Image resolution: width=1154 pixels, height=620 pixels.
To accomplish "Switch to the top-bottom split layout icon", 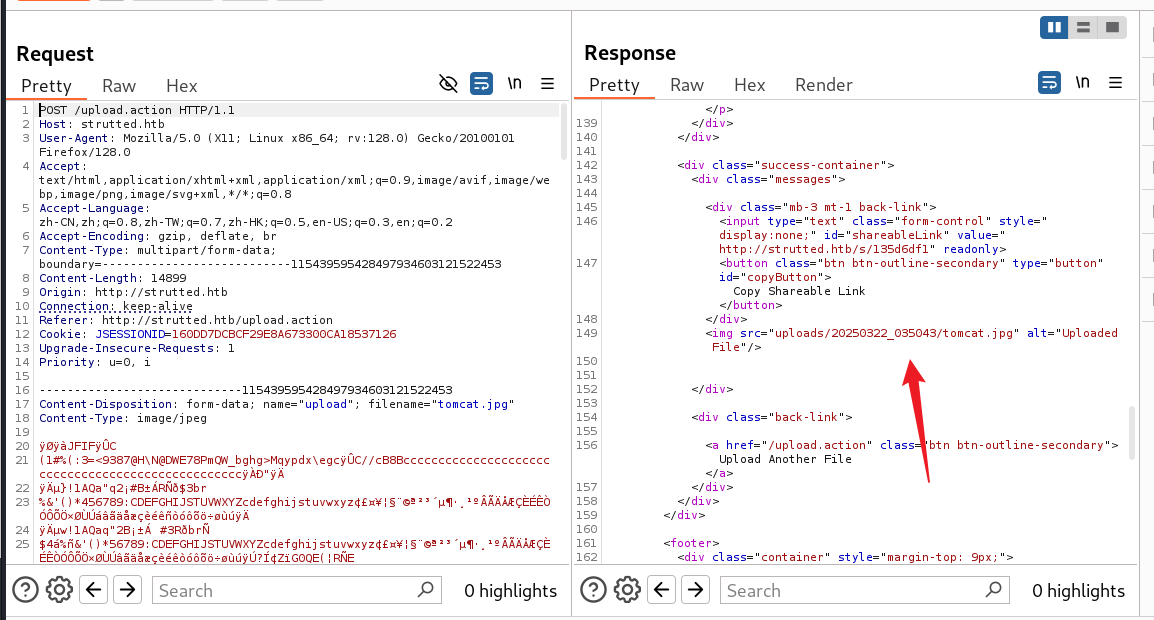I will coord(1082,28).
